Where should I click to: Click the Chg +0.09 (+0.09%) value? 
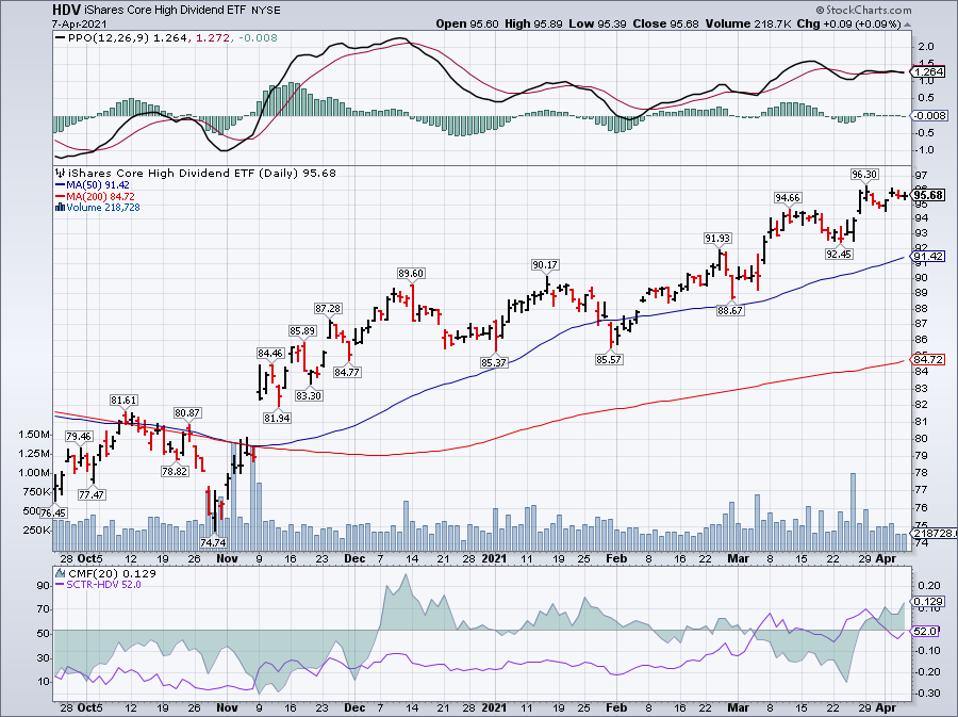849,24
